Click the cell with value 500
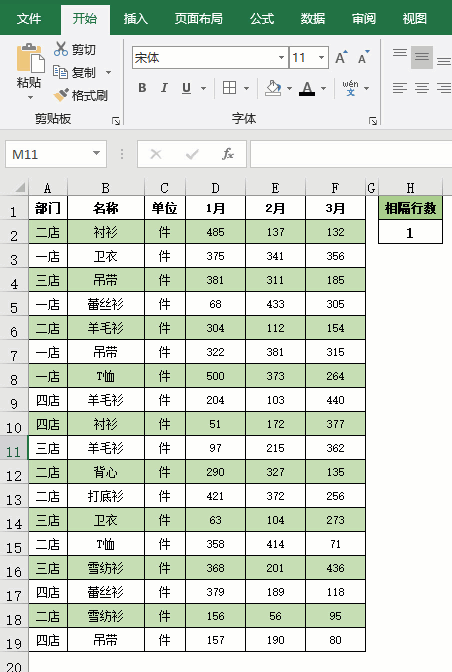The image size is (452, 672). 216,376
